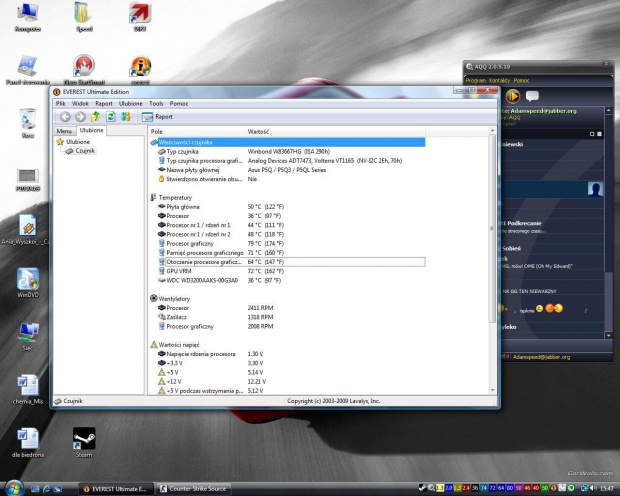Image resolution: width=620 pixels, height=496 pixels.
Task: Open the Windows Start orb
Action: click(14, 488)
